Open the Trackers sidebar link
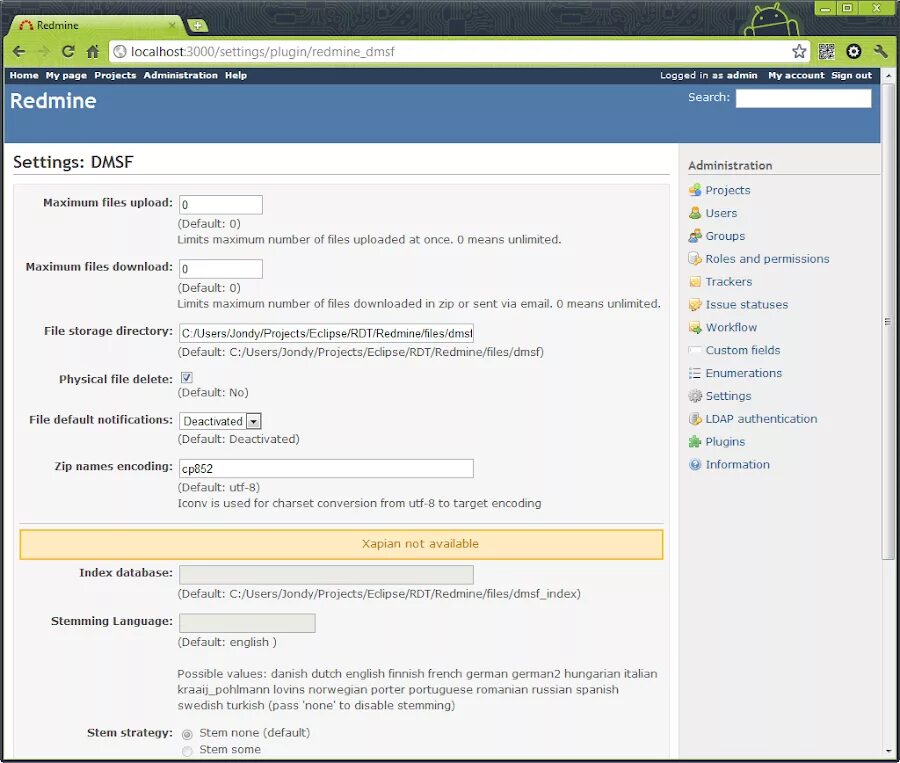900x763 pixels. tap(728, 282)
